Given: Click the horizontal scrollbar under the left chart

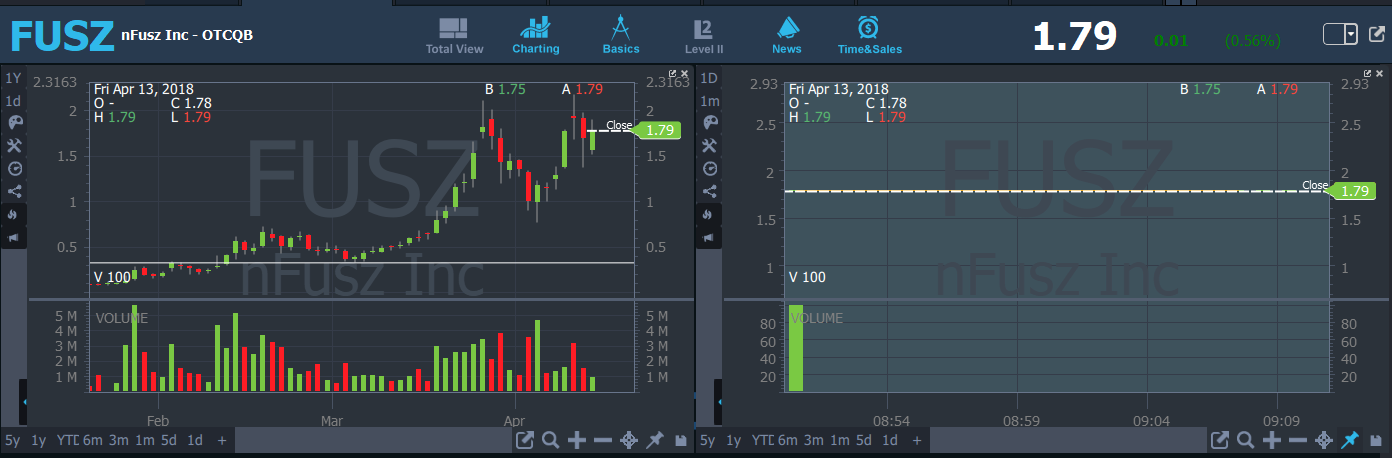Looking at the screenshot, I should [370, 440].
